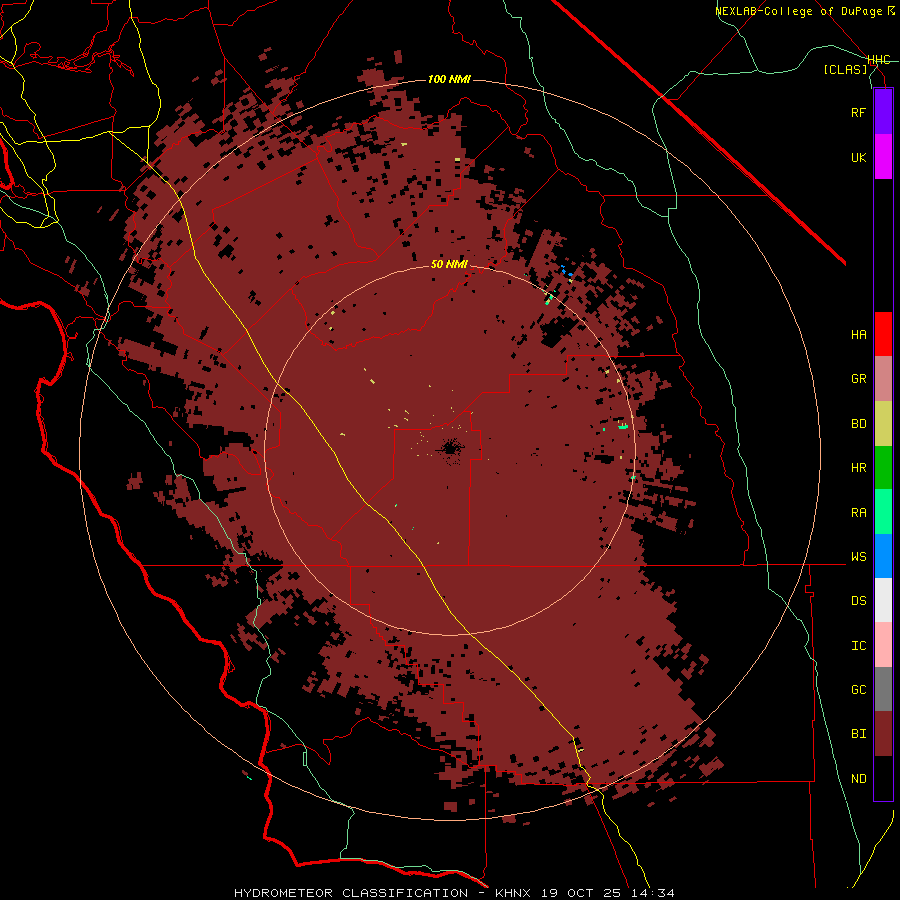Click the HYDROMETEOR CLASSIFICATION title text
Image resolution: width=900 pixels, height=900 pixels.
coord(351,893)
